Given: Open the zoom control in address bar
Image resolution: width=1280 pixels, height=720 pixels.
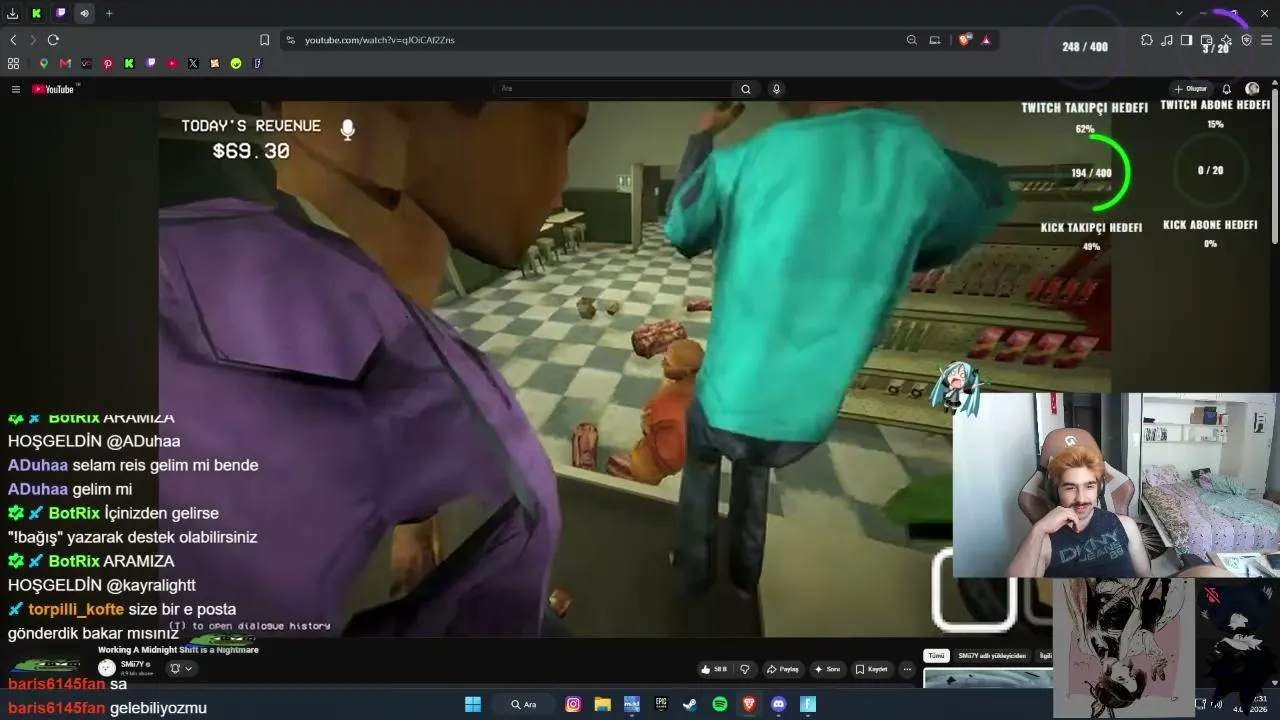Looking at the screenshot, I should [x=912, y=40].
